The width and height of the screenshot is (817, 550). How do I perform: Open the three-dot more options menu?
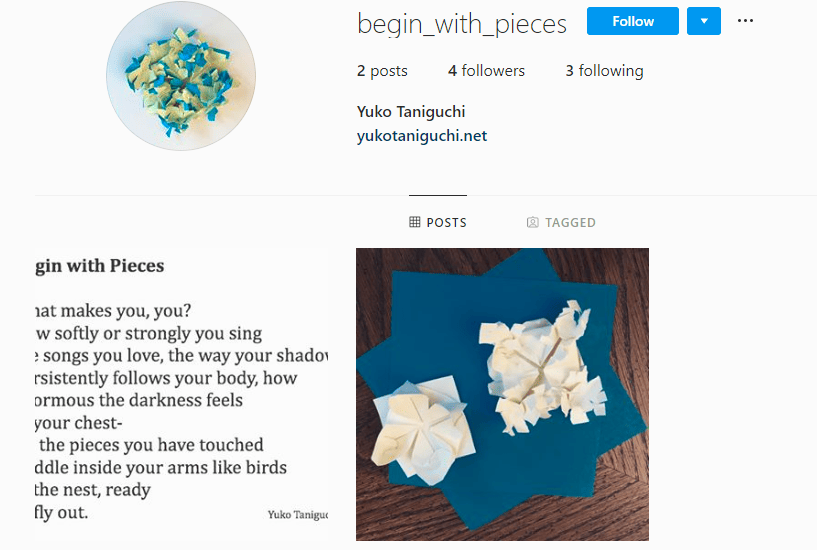745,21
